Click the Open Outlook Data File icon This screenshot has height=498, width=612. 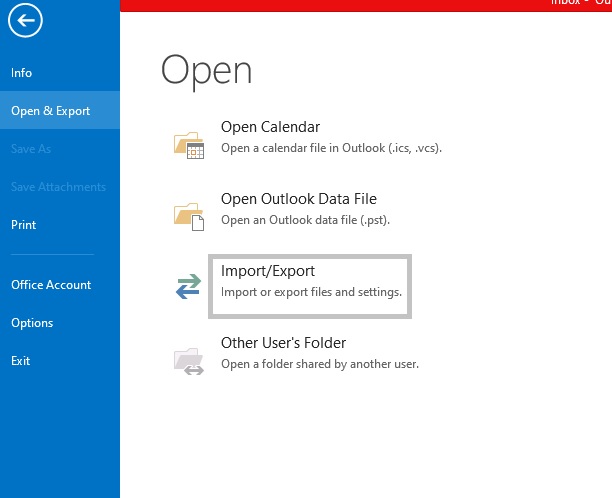pyautogui.click(x=189, y=217)
